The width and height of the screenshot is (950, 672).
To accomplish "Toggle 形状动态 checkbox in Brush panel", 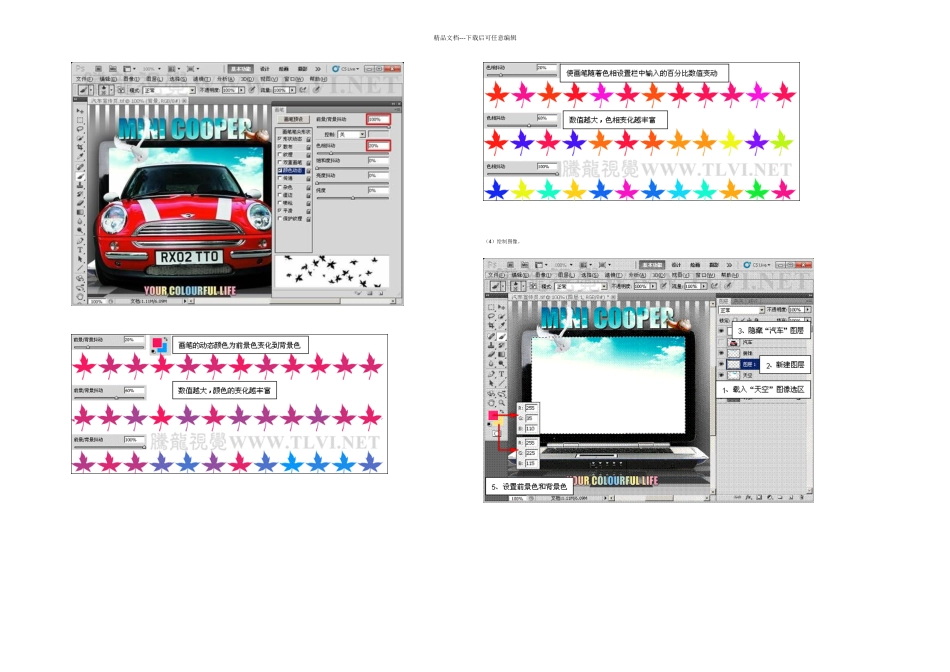I will (279, 139).
